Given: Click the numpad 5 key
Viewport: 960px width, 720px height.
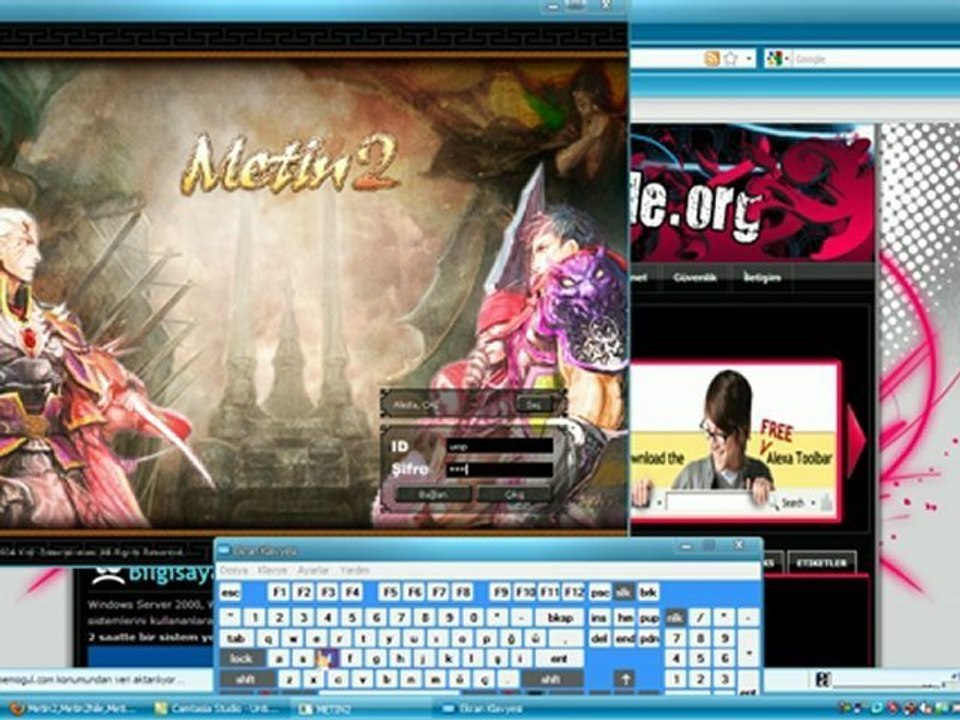Looking at the screenshot, I should pos(700,659).
